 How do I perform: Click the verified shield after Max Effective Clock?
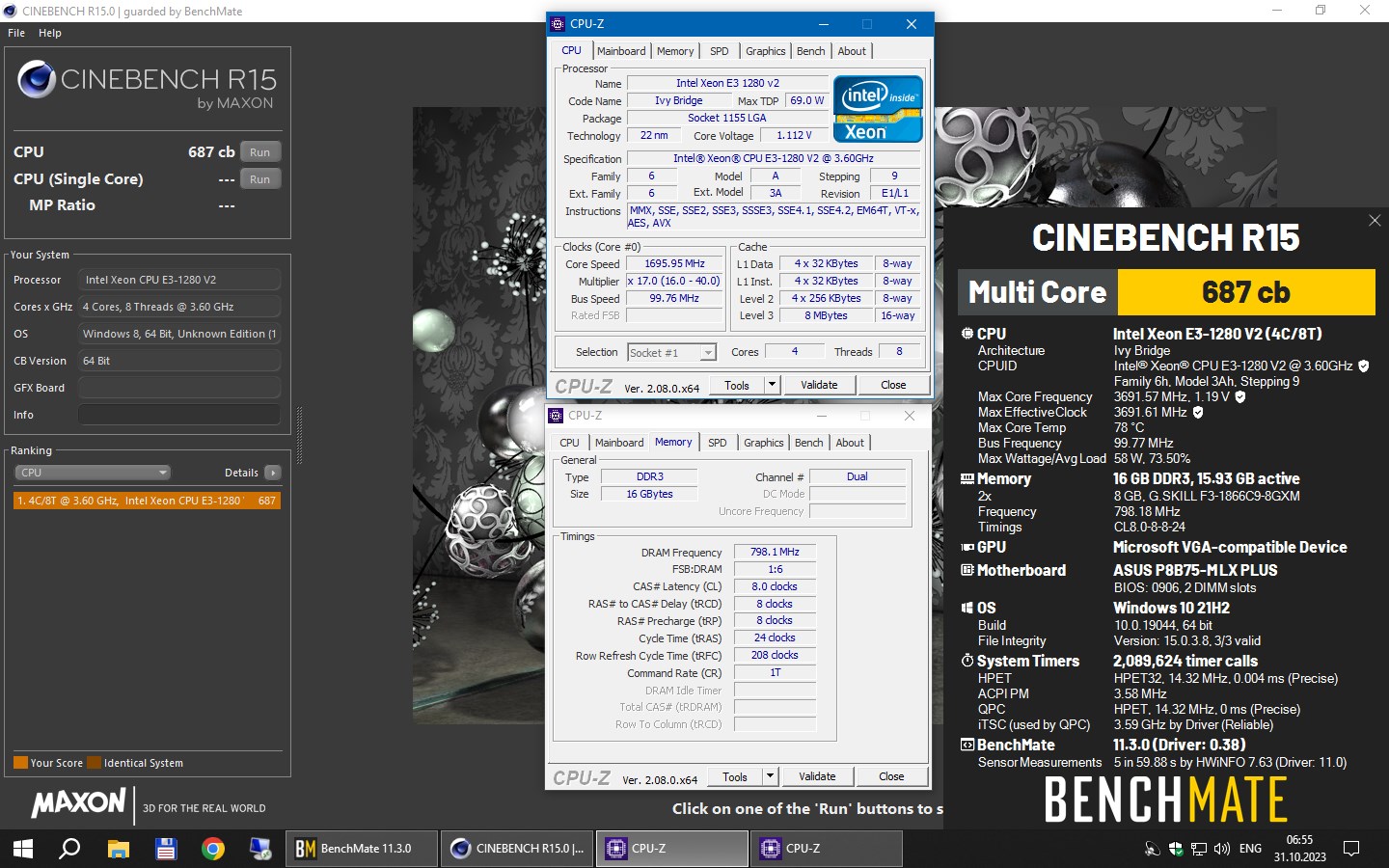pos(1198,412)
